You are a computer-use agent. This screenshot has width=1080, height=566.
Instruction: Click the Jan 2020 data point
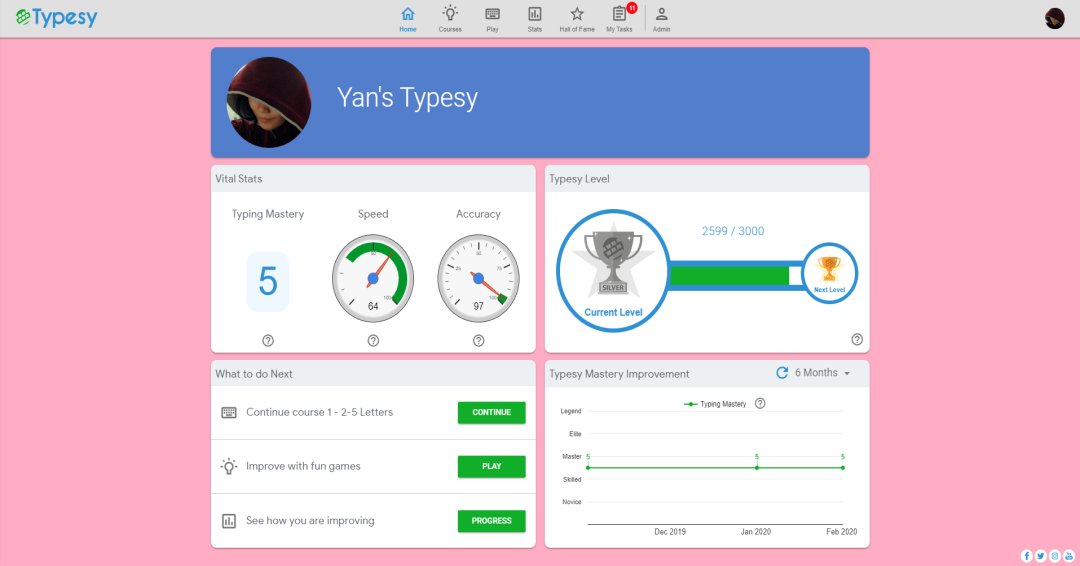click(x=756, y=468)
